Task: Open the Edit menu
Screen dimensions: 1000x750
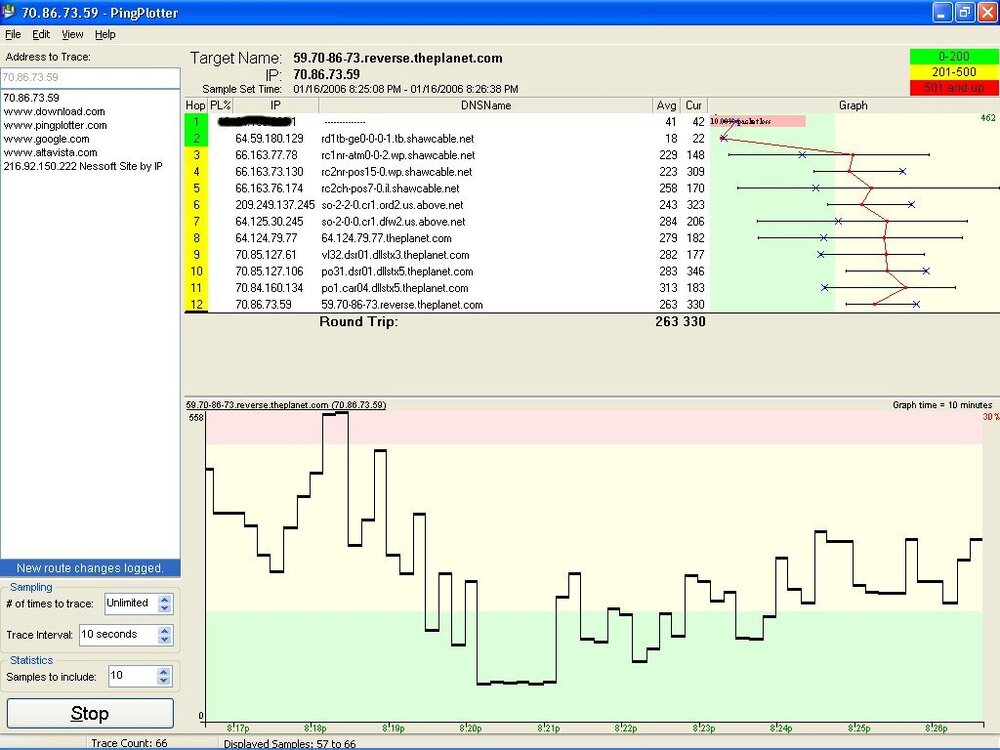Action: tap(41, 34)
